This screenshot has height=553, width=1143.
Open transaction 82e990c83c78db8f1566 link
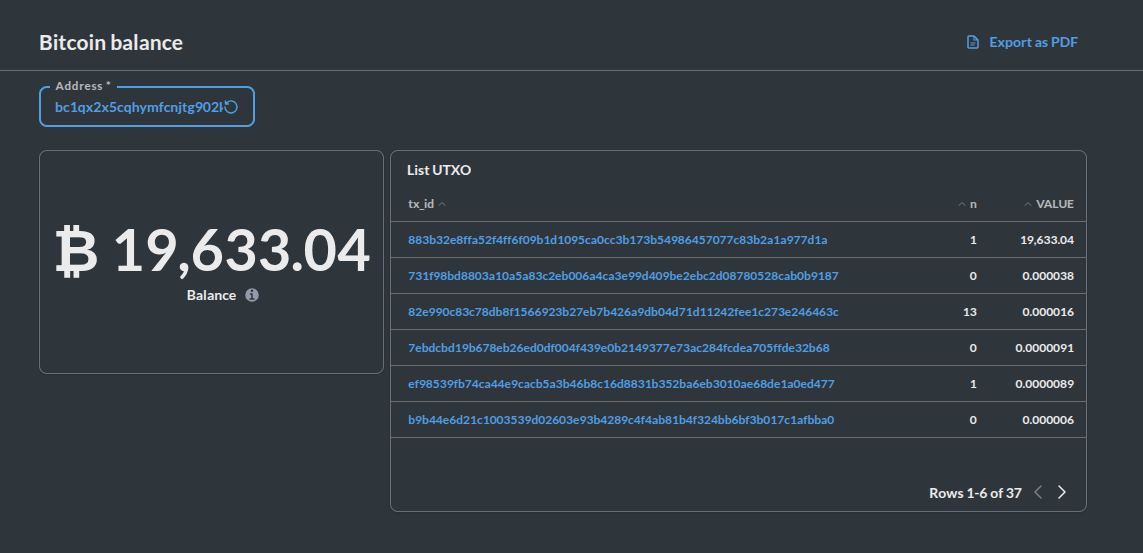[623, 312]
